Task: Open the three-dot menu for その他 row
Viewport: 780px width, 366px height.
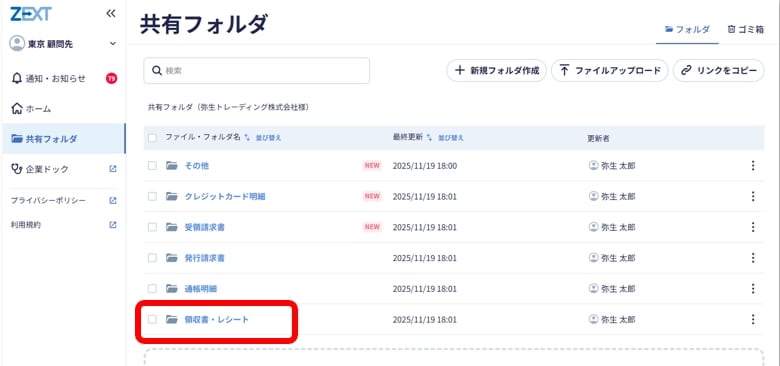Action: point(753,166)
